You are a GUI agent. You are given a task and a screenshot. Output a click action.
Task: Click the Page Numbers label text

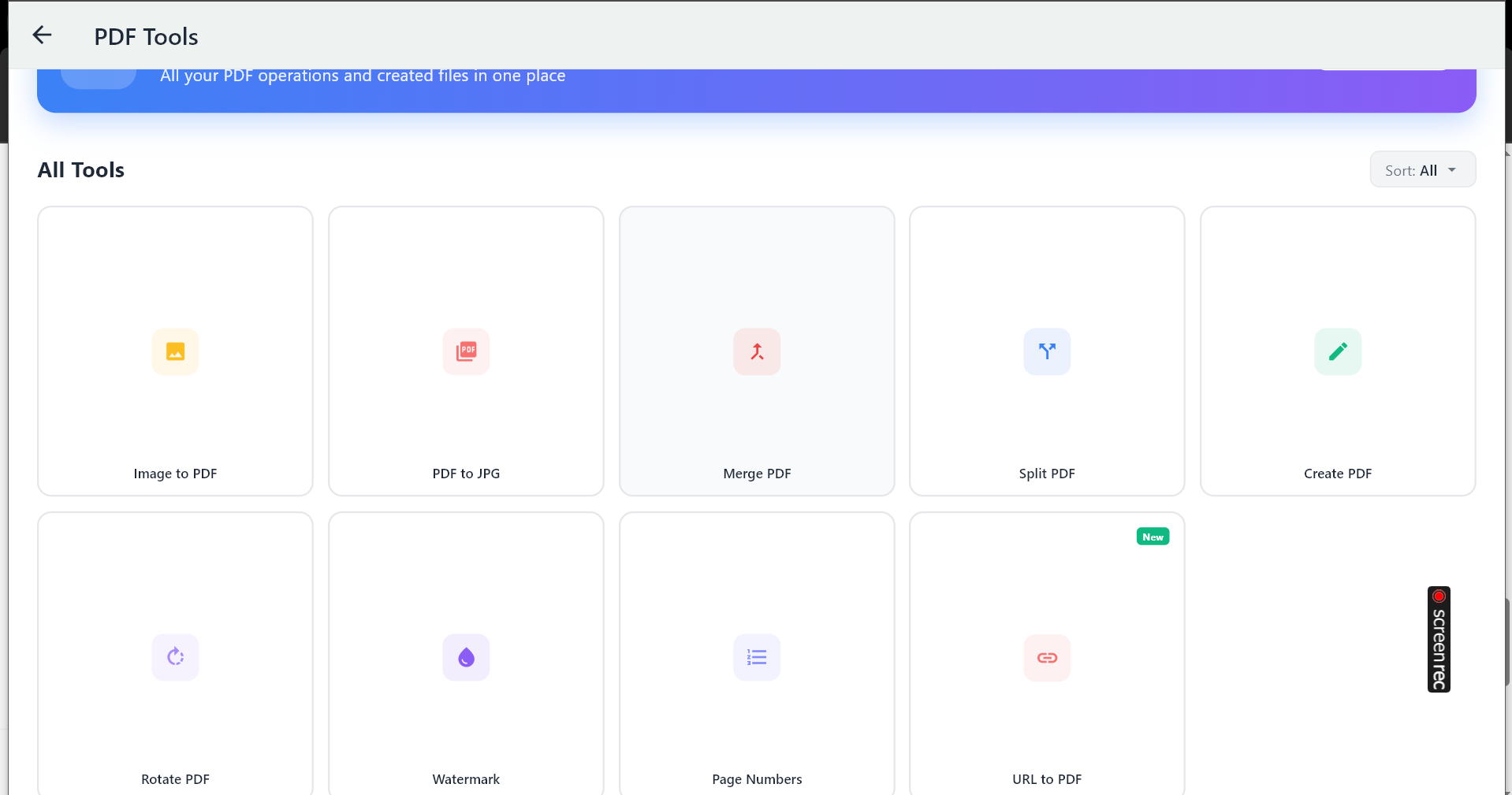pyautogui.click(x=757, y=779)
